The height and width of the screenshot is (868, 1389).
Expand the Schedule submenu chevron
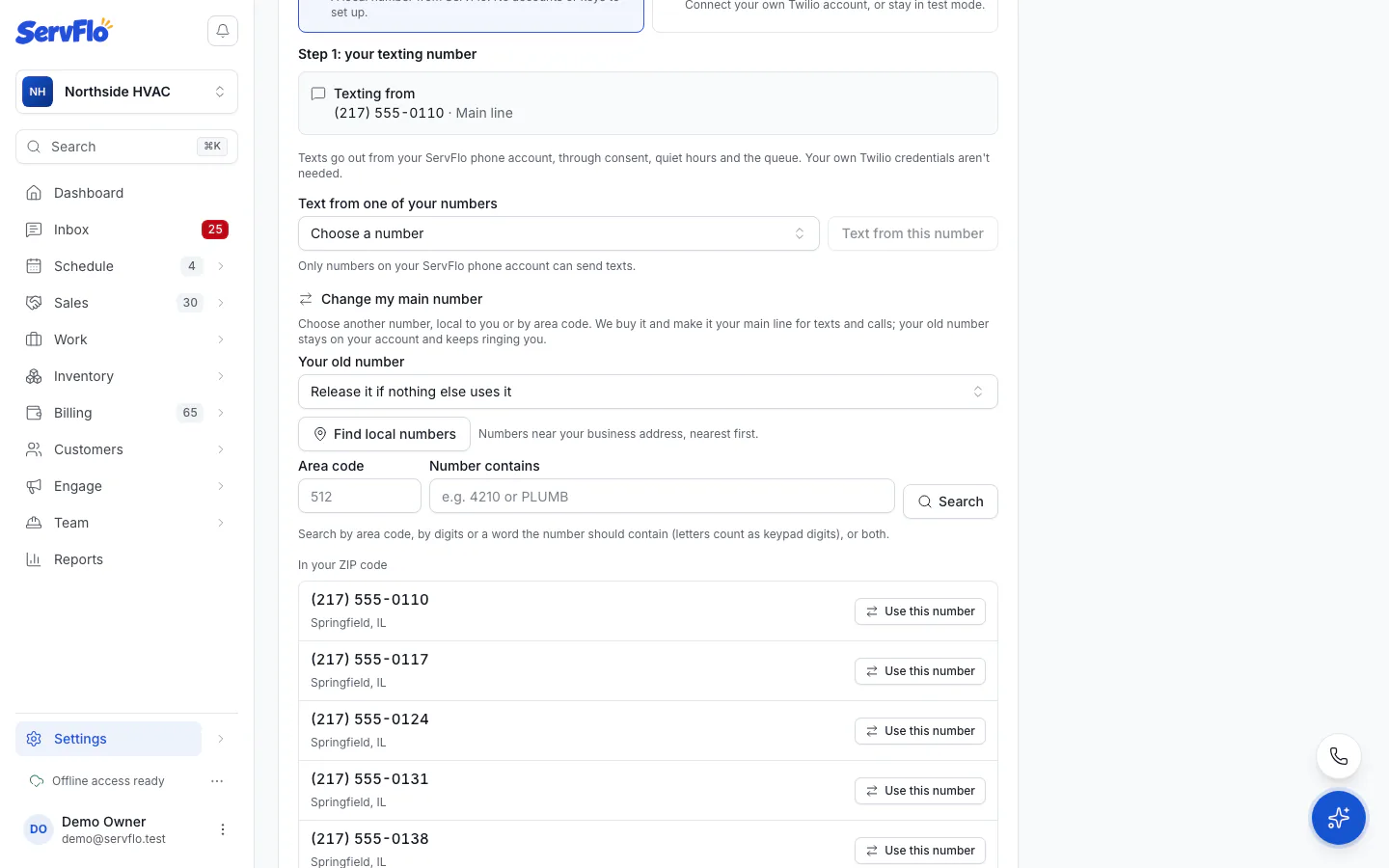pos(221,266)
